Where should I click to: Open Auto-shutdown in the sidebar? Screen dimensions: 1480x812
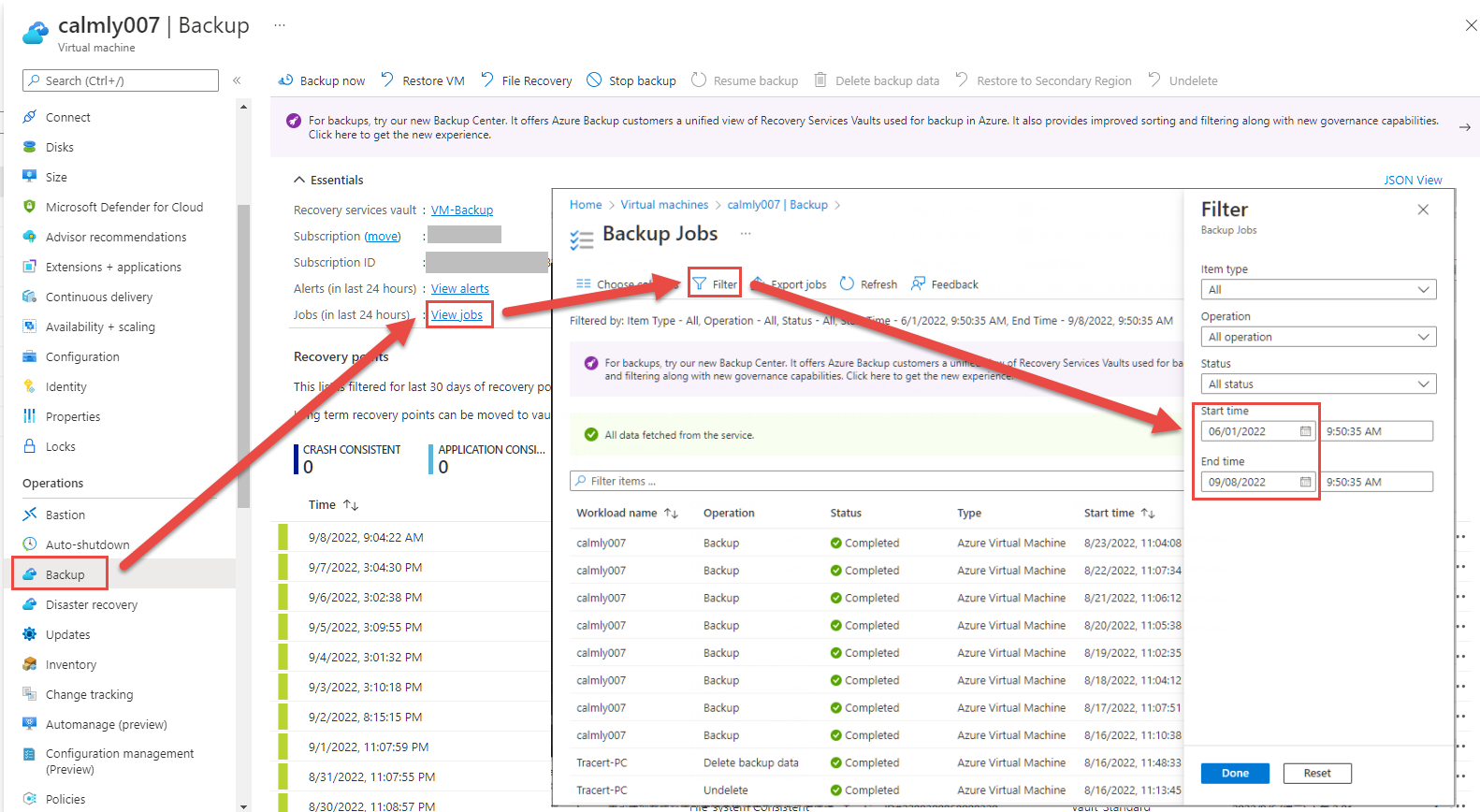87,544
